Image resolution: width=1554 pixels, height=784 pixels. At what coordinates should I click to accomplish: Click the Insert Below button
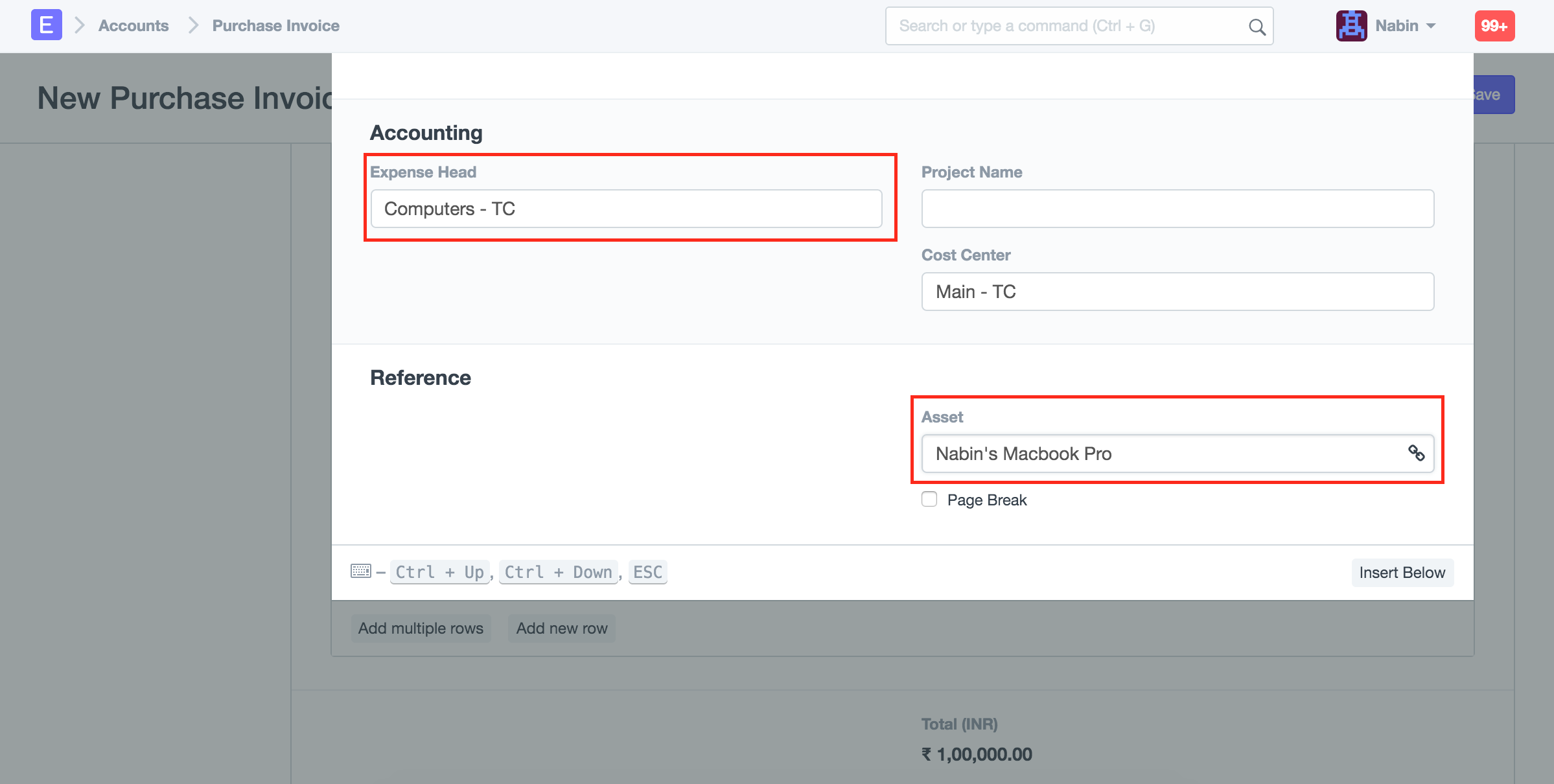1402,573
